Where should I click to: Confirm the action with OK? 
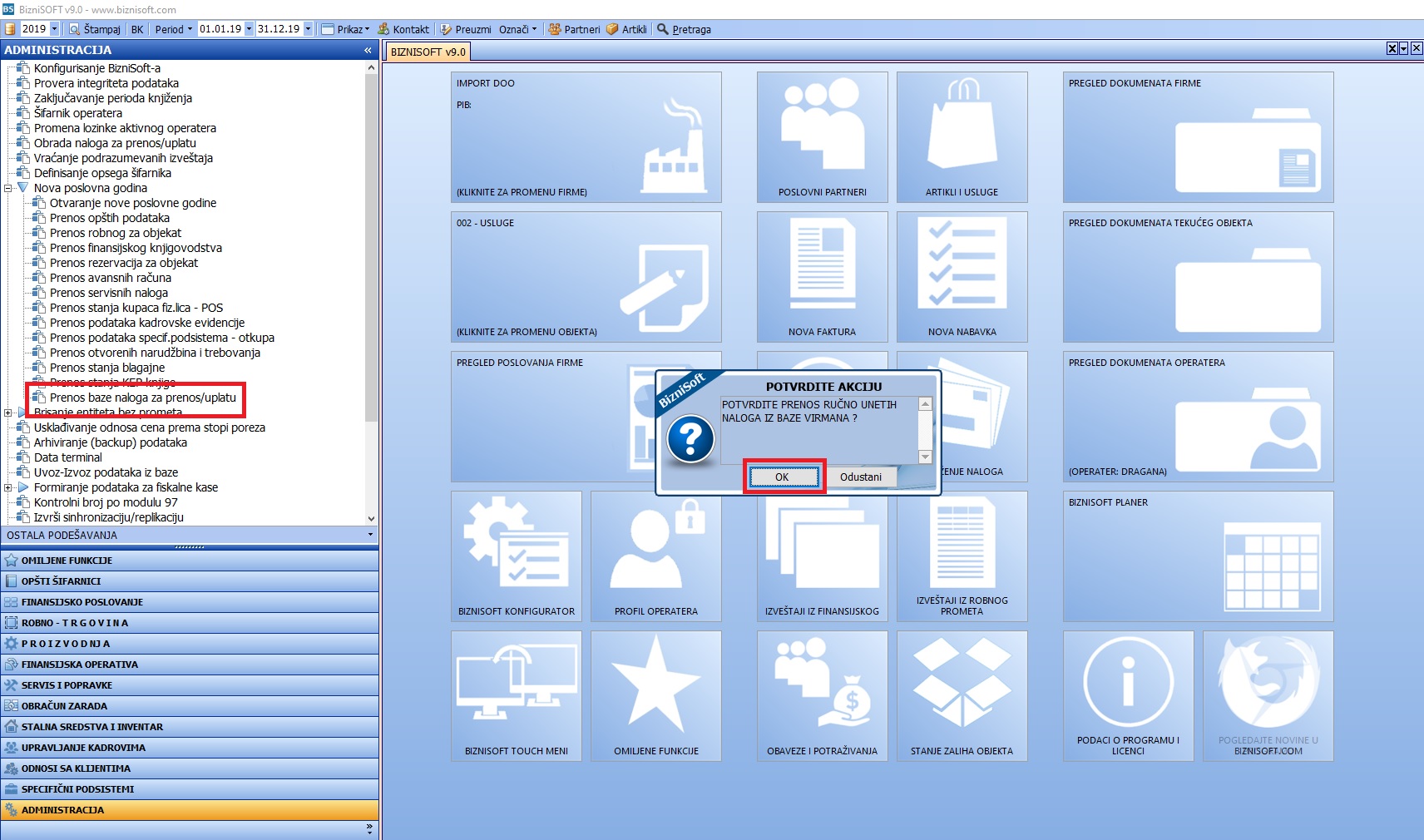tap(784, 477)
